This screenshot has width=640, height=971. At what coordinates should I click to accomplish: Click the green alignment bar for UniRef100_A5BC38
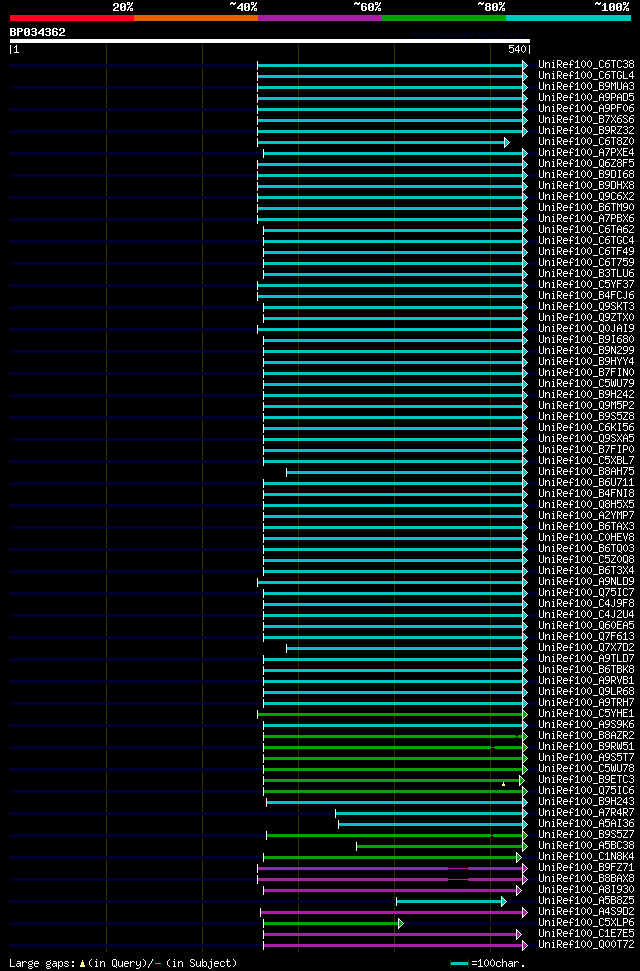[x=442, y=847]
